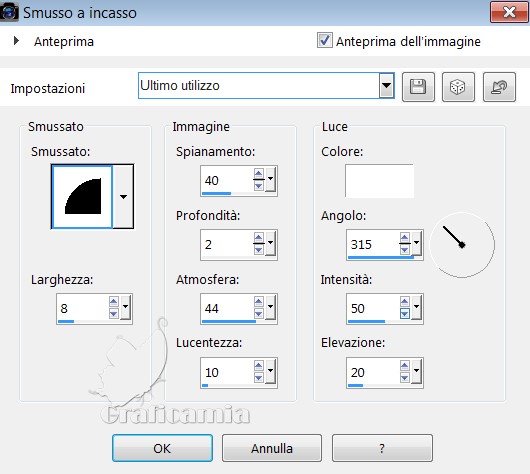Open help with the ? button
Screen dimensions: 530x474
tap(382, 448)
